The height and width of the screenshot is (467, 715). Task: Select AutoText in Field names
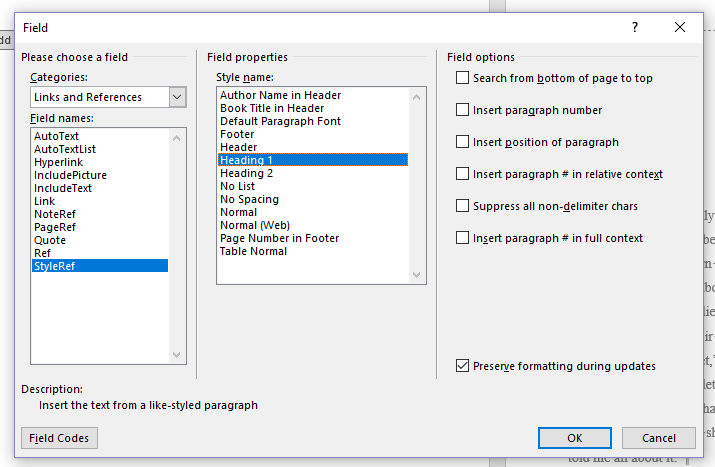coord(100,136)
